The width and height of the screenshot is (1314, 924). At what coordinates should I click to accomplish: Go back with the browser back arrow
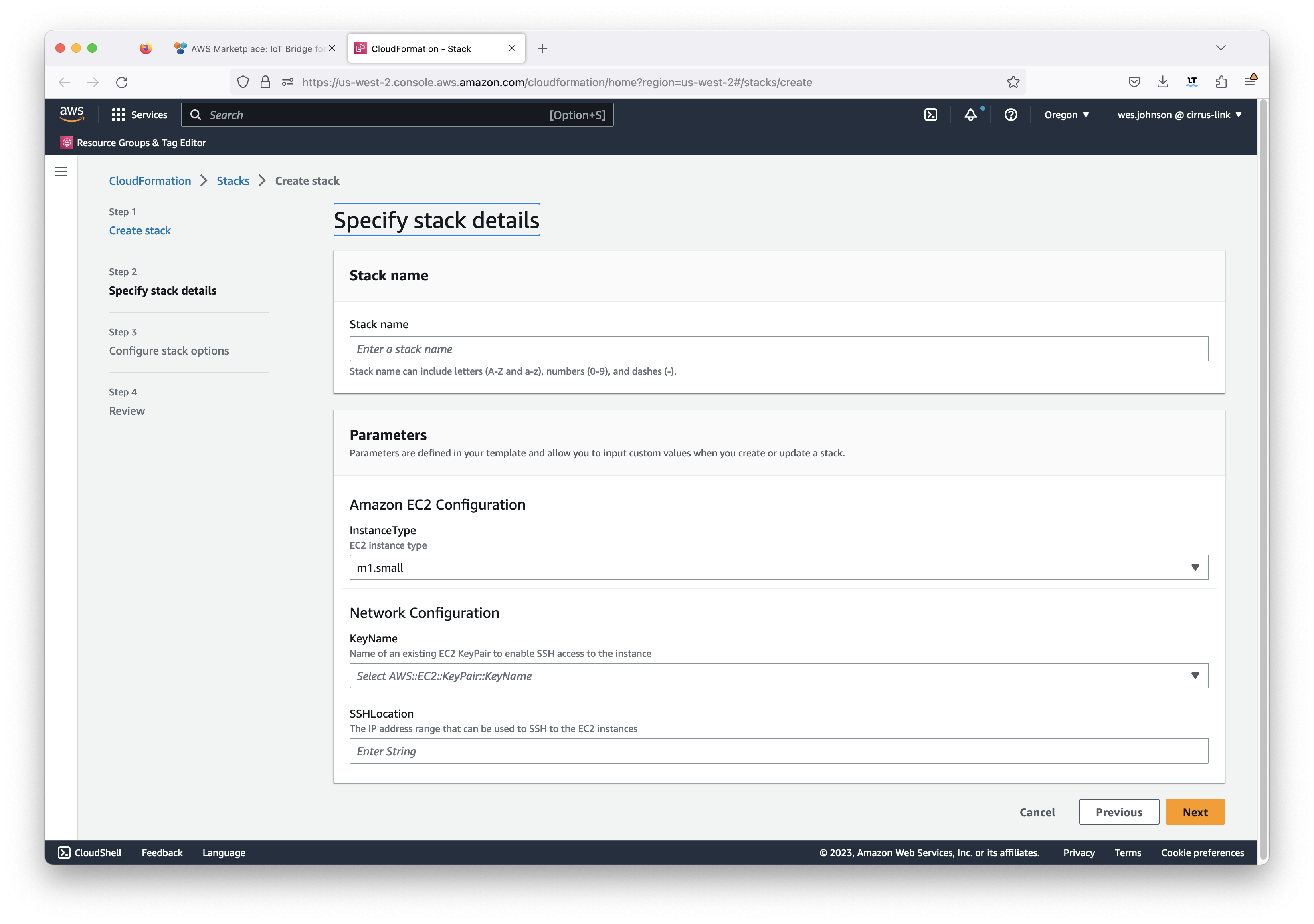click(64, 83)
